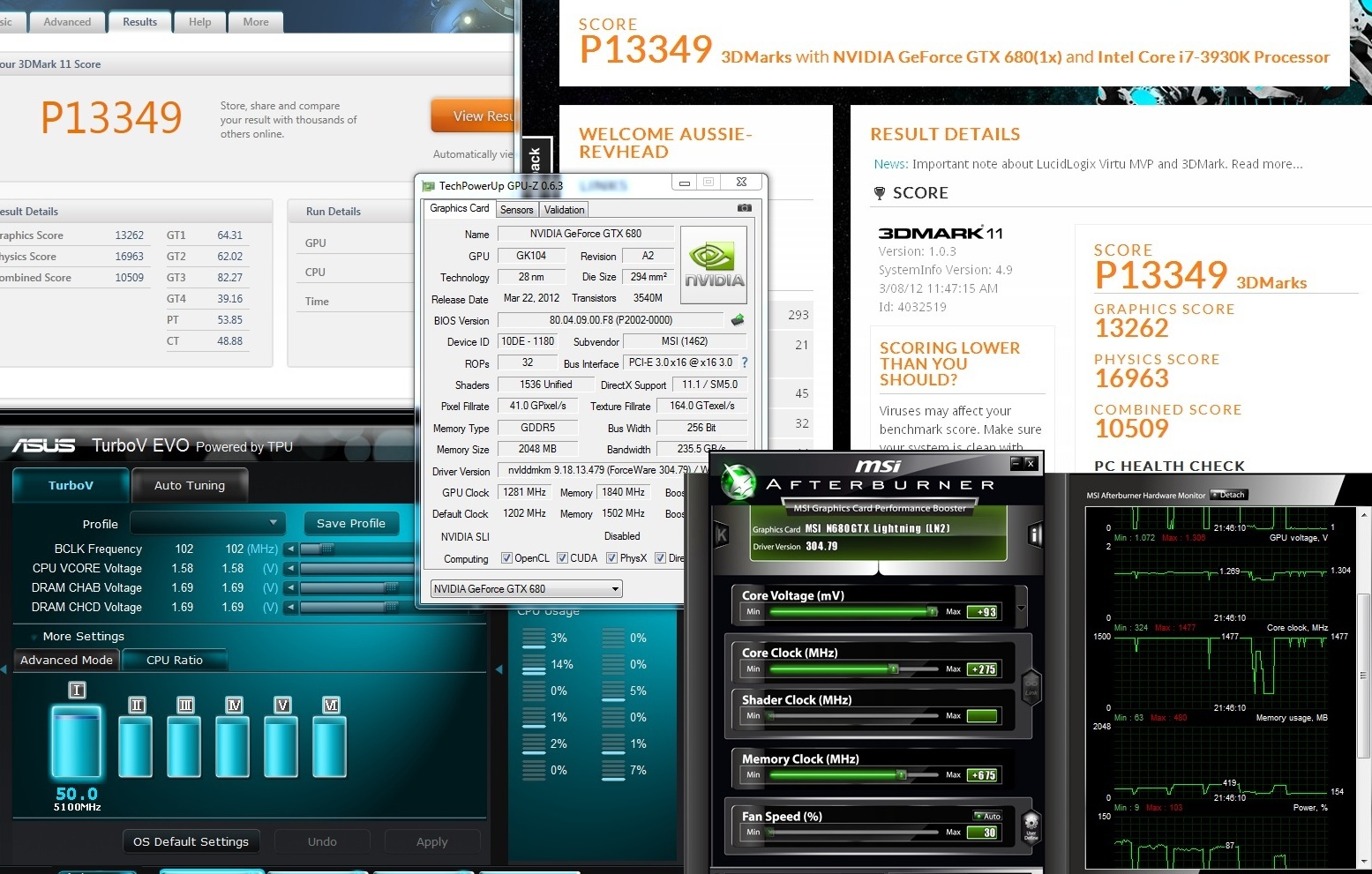Click the Save Profile button
1372x874 pixels.
[x=351, y=523]
